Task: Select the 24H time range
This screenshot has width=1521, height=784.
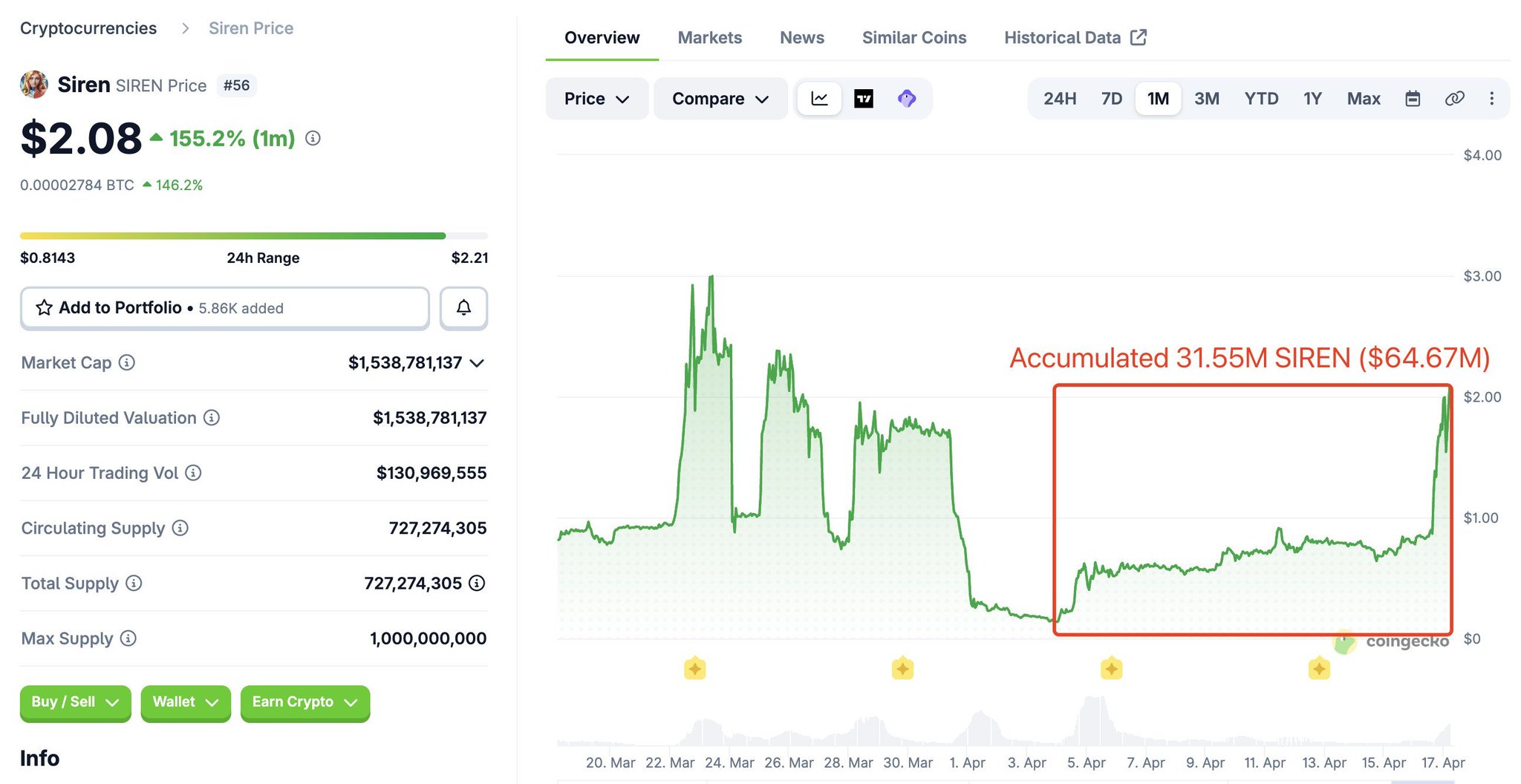Action: click(x=1059, y=99)
